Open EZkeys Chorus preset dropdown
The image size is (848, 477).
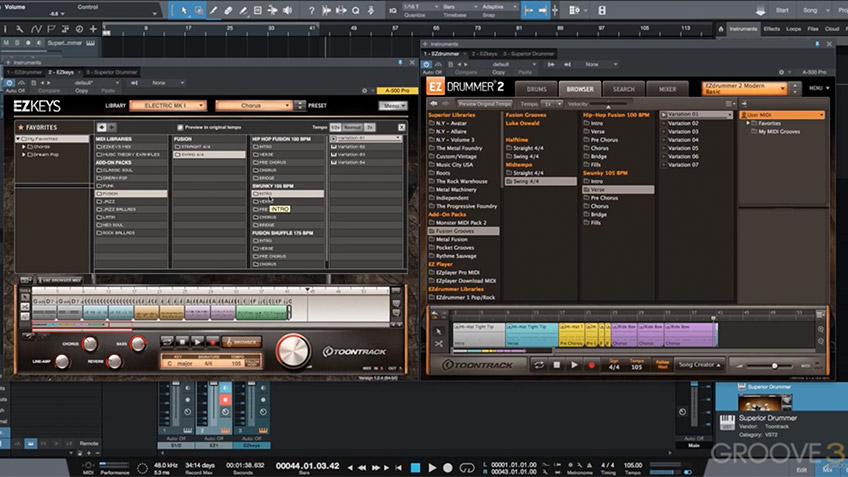254,105
